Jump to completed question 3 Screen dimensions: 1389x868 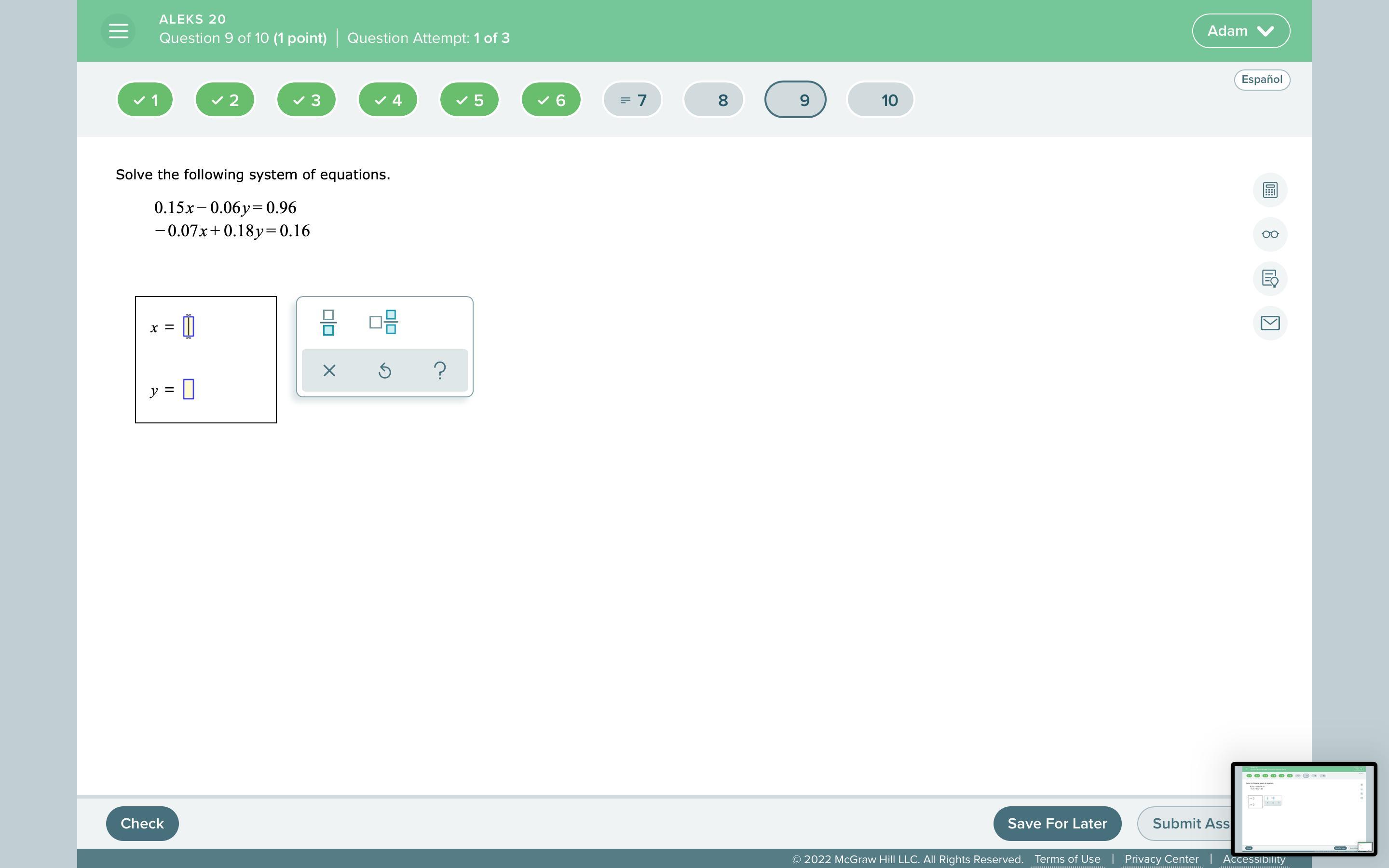[307, 100]
